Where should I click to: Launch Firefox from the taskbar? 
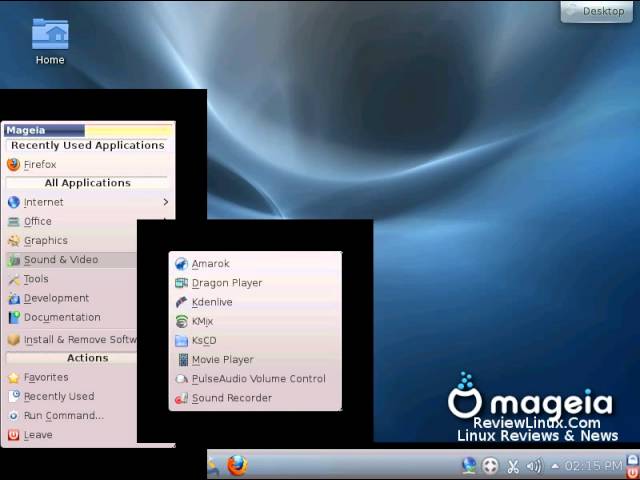tap(237, 465)
